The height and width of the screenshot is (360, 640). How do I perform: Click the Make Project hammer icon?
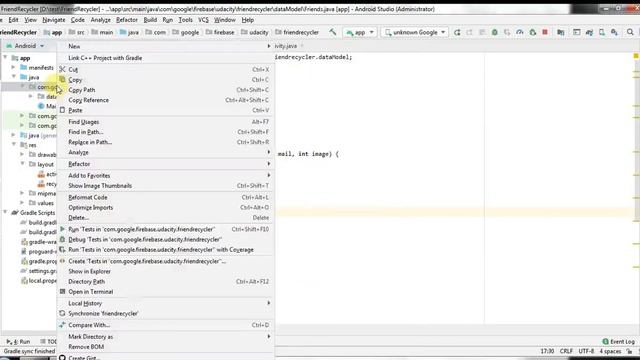[333, 32]
